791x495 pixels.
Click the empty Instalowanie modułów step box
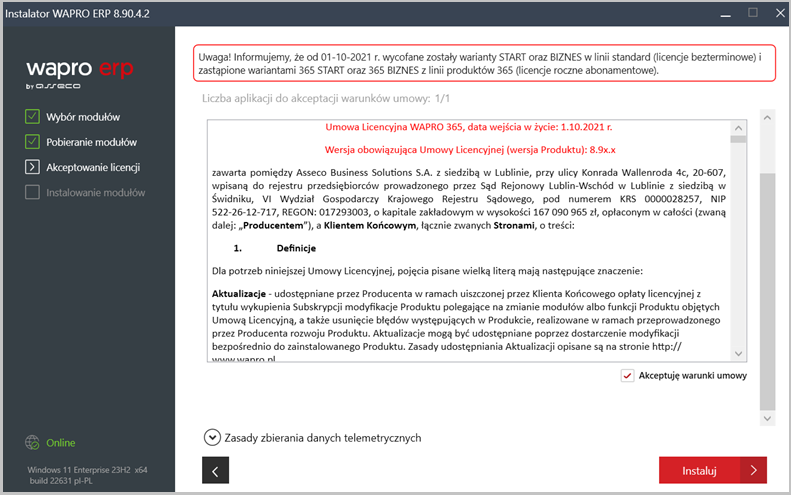click(x=32, y=192)
